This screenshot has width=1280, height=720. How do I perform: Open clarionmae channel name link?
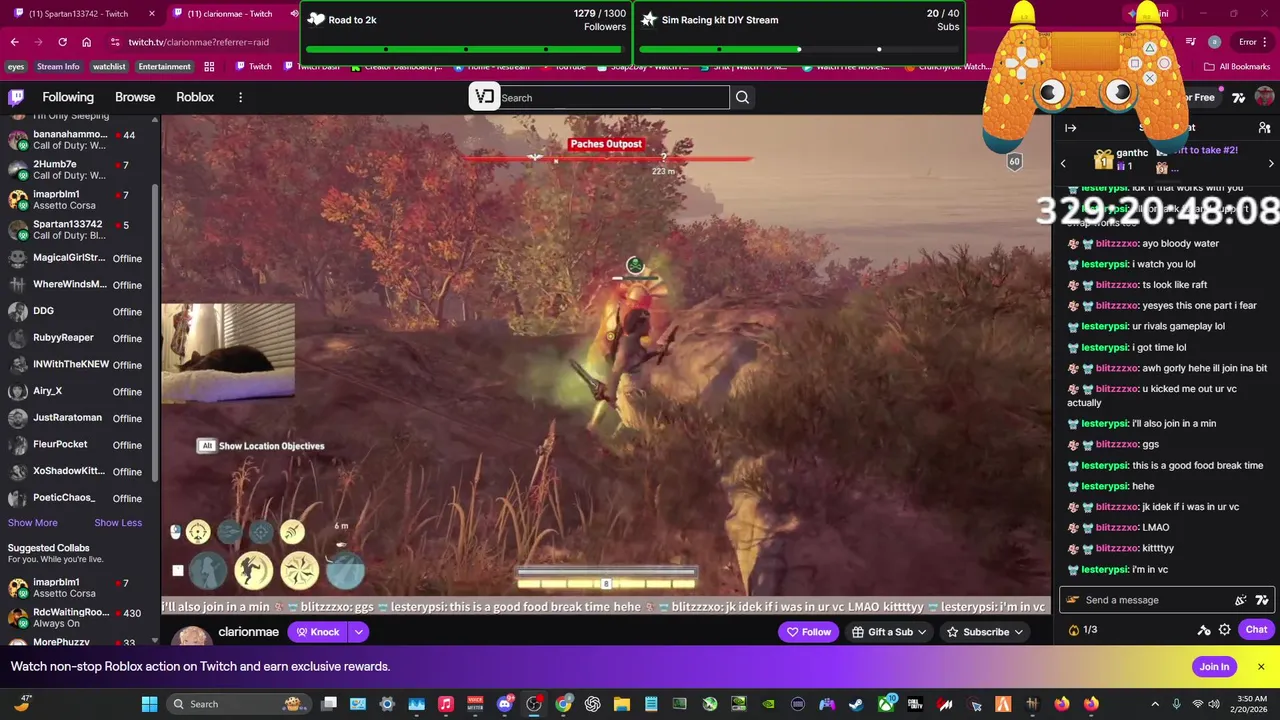point(248,632)
